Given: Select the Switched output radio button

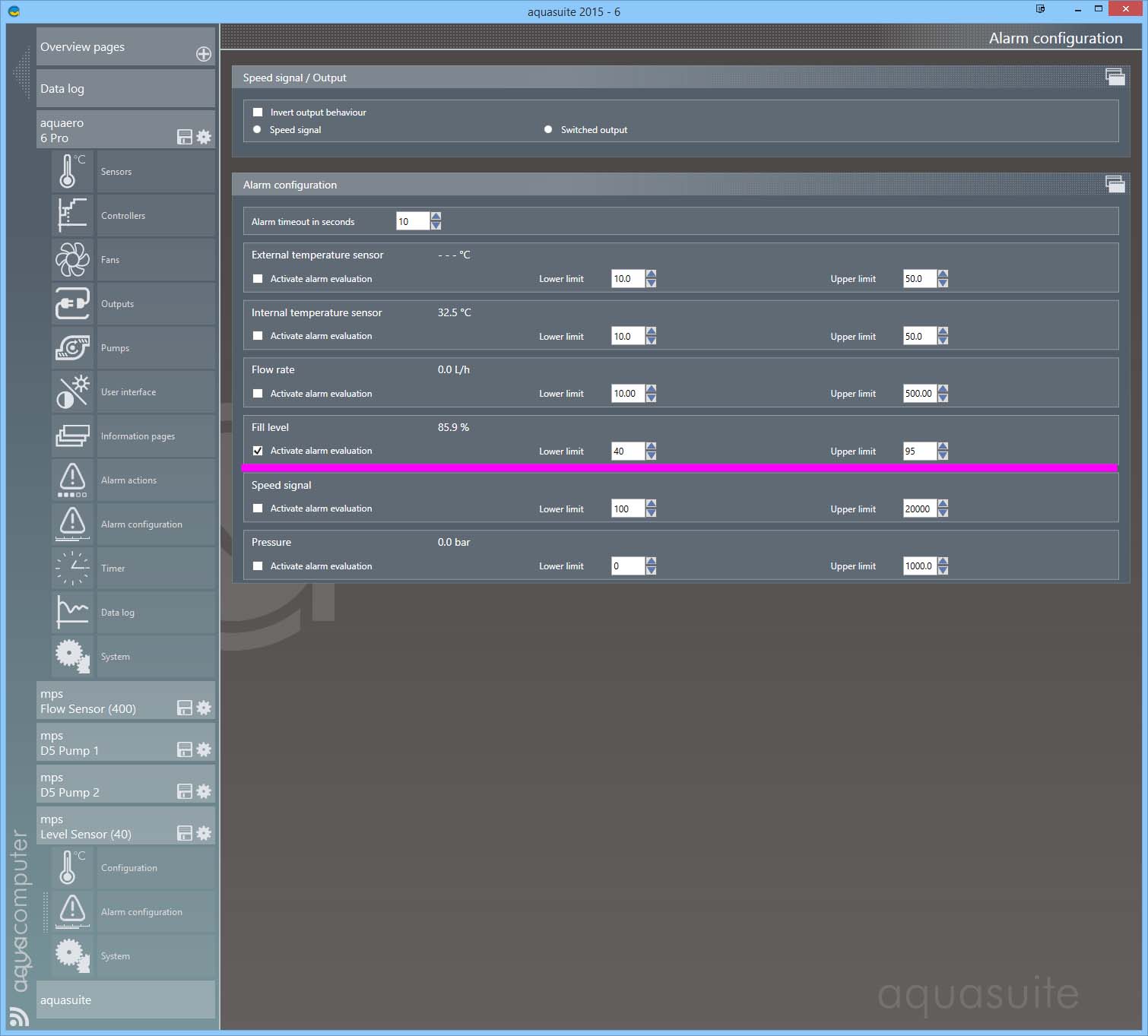Looking at the screenshot, I should click(x=548, y=130).
